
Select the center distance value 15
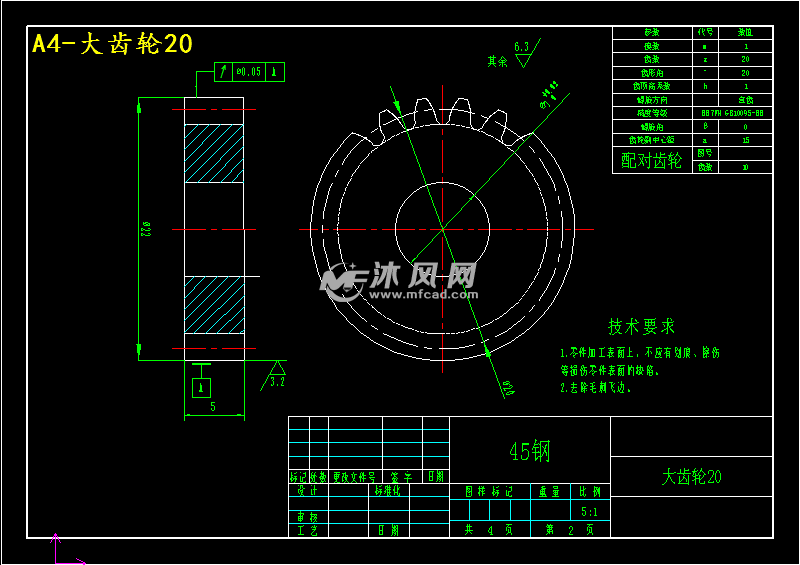[745, 140]
